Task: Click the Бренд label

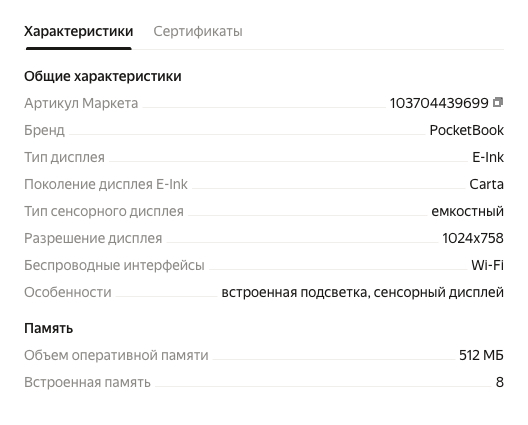Action: point(44,130)
